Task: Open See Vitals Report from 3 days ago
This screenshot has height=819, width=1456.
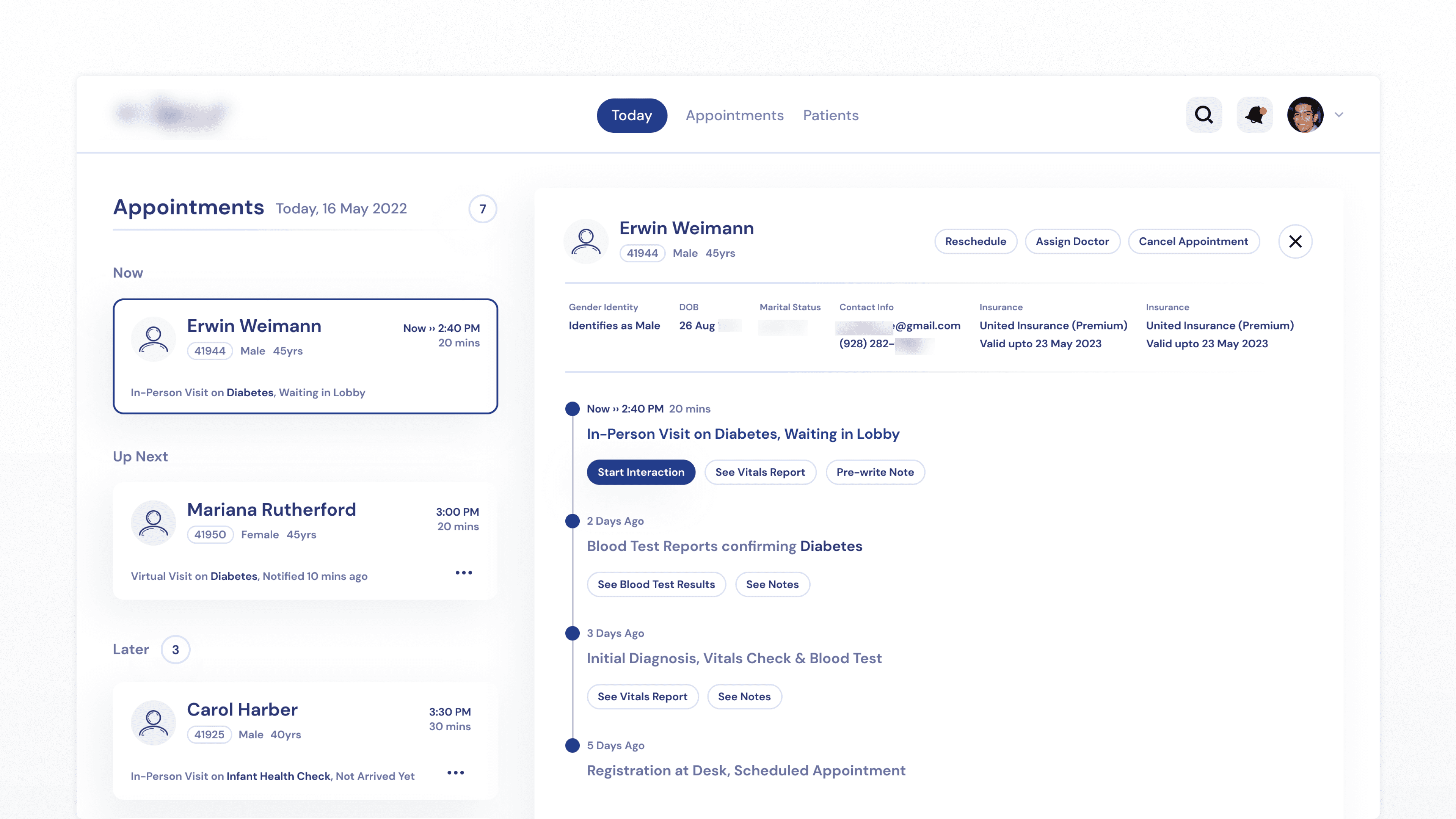Action: point(643,697)
